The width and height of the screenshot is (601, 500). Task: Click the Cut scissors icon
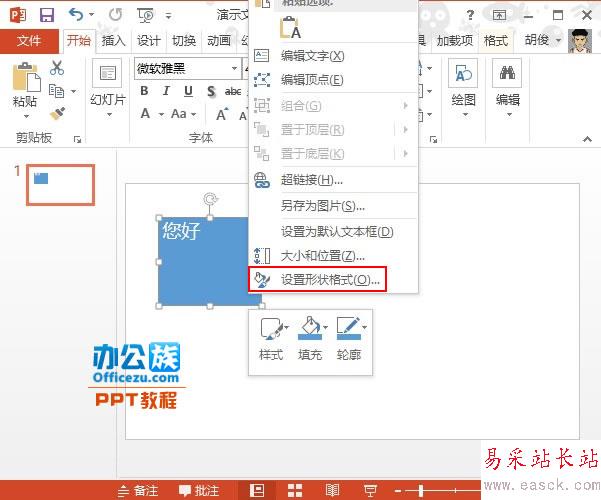click(57, 67)
